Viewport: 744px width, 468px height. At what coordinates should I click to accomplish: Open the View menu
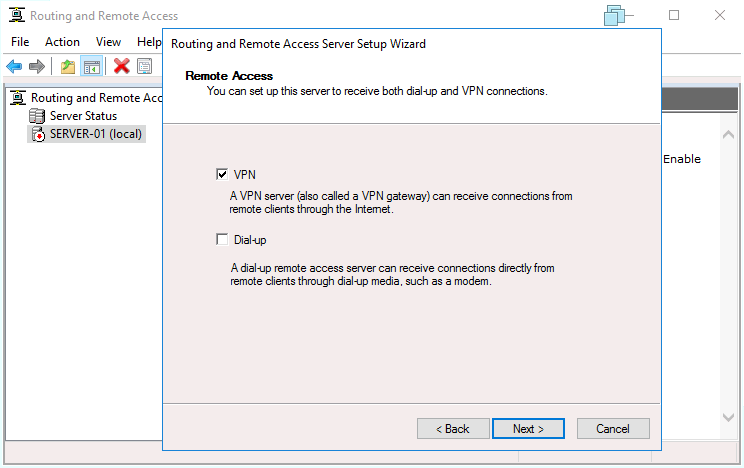[x=108, y=42]
